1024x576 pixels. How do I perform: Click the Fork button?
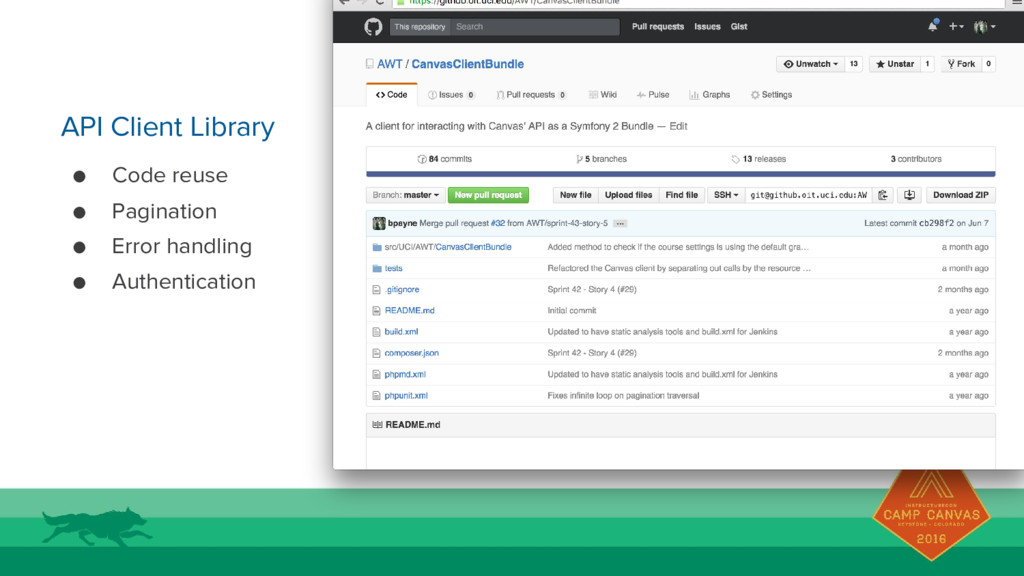961,64
